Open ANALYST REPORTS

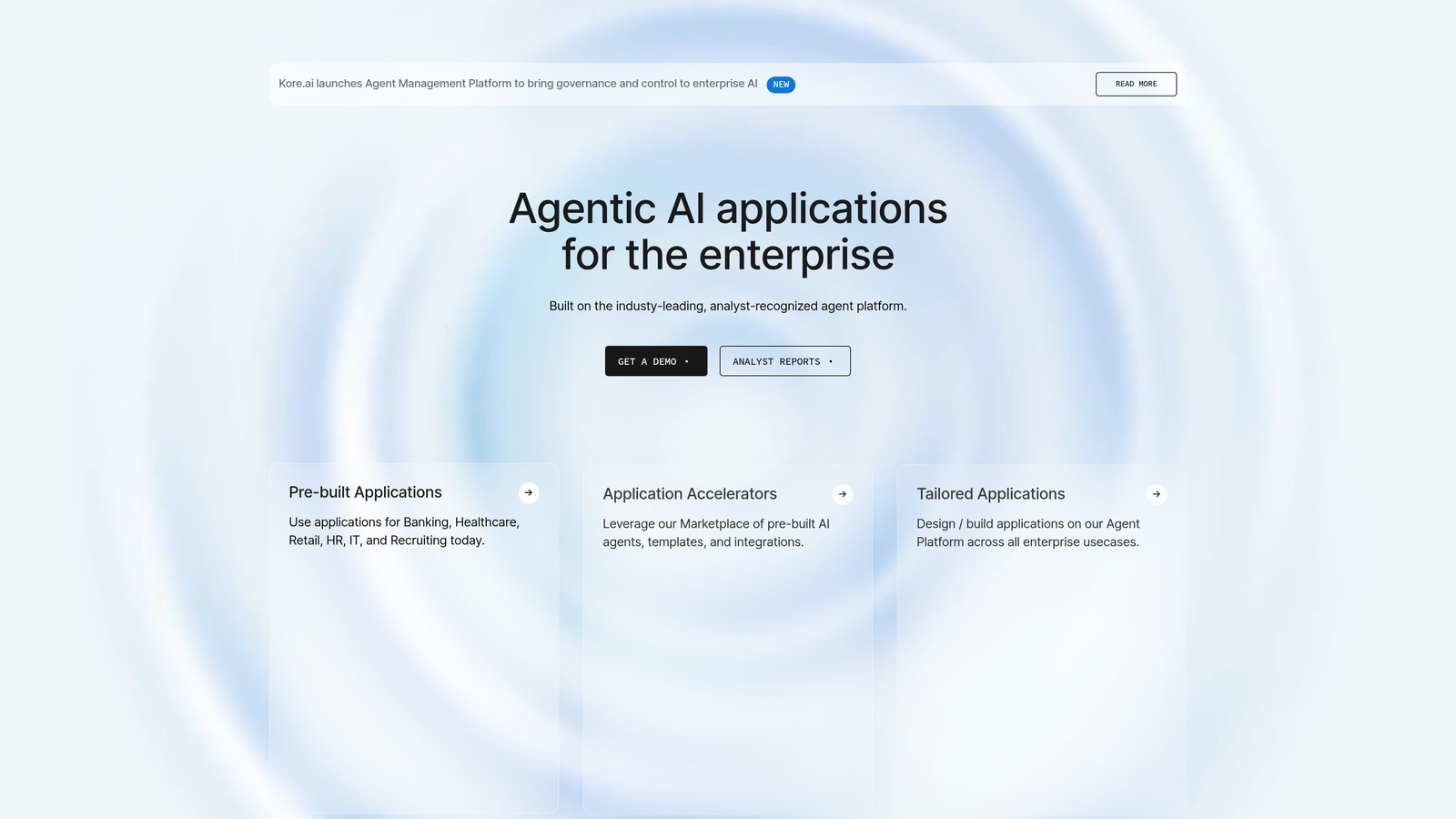click(784, 360)
